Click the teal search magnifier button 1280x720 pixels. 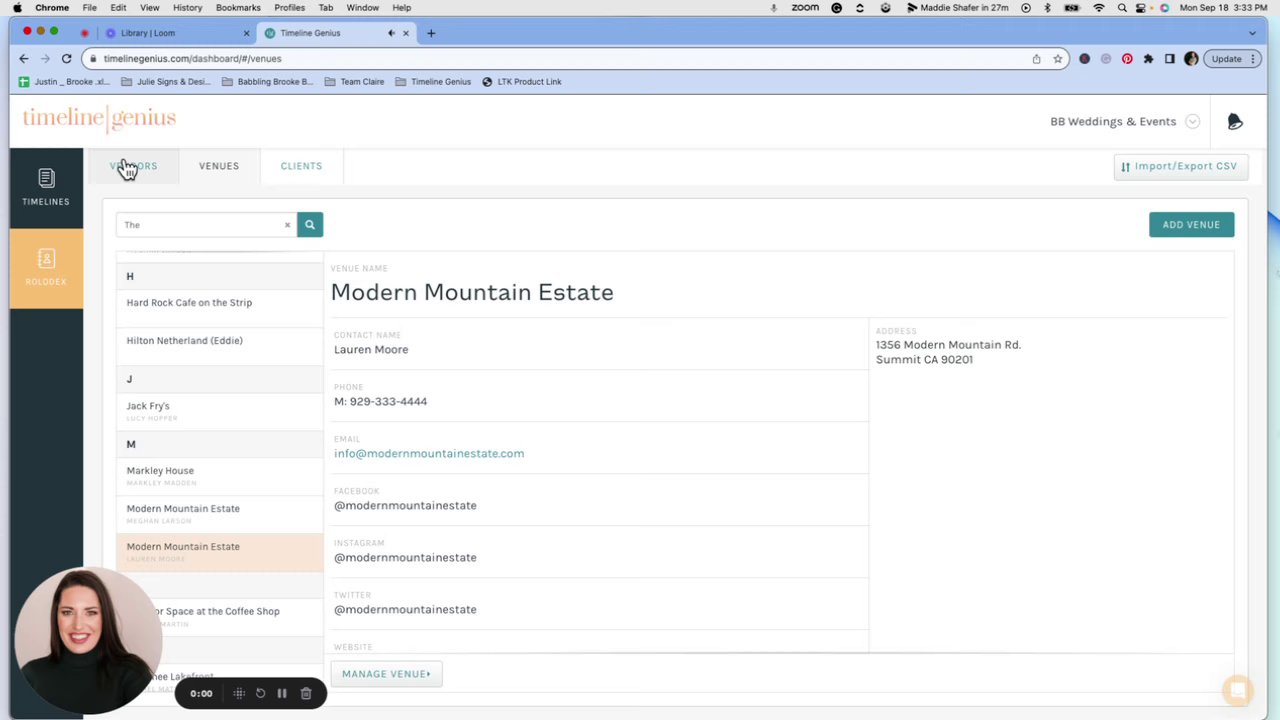pyautogui.click(x=310, y=225)
